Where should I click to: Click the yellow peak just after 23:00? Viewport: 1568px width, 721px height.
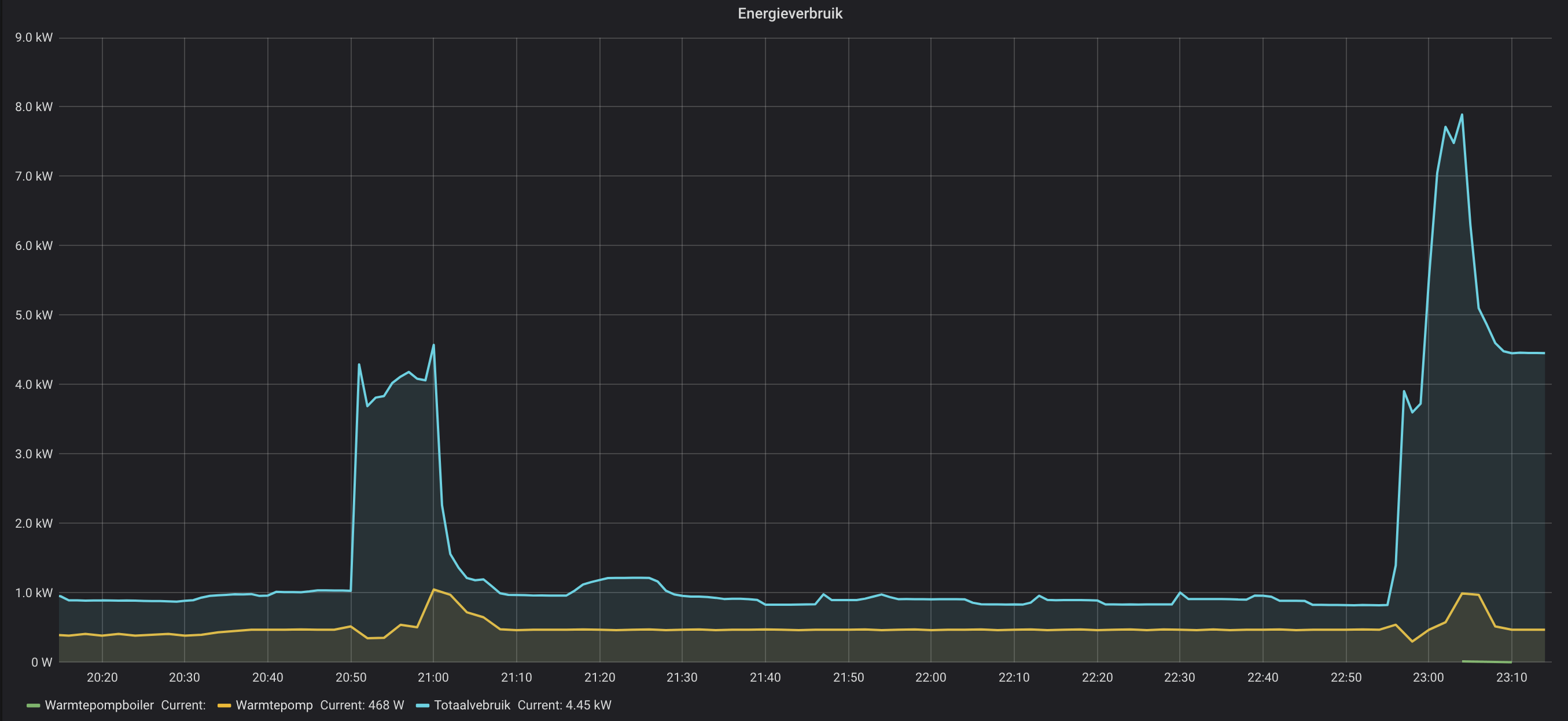[1462, 593]
